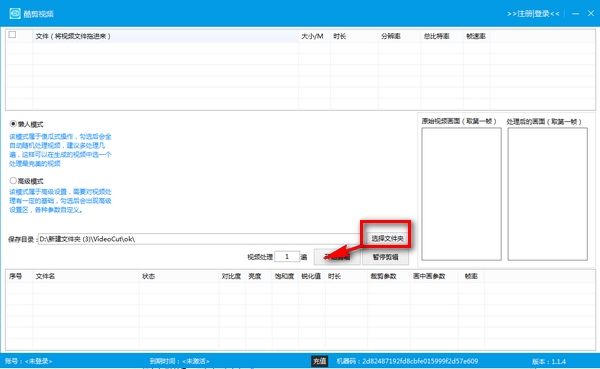Click the 总比特率 column header
This screenshot has width=600, height=369.
click(442, 36)
